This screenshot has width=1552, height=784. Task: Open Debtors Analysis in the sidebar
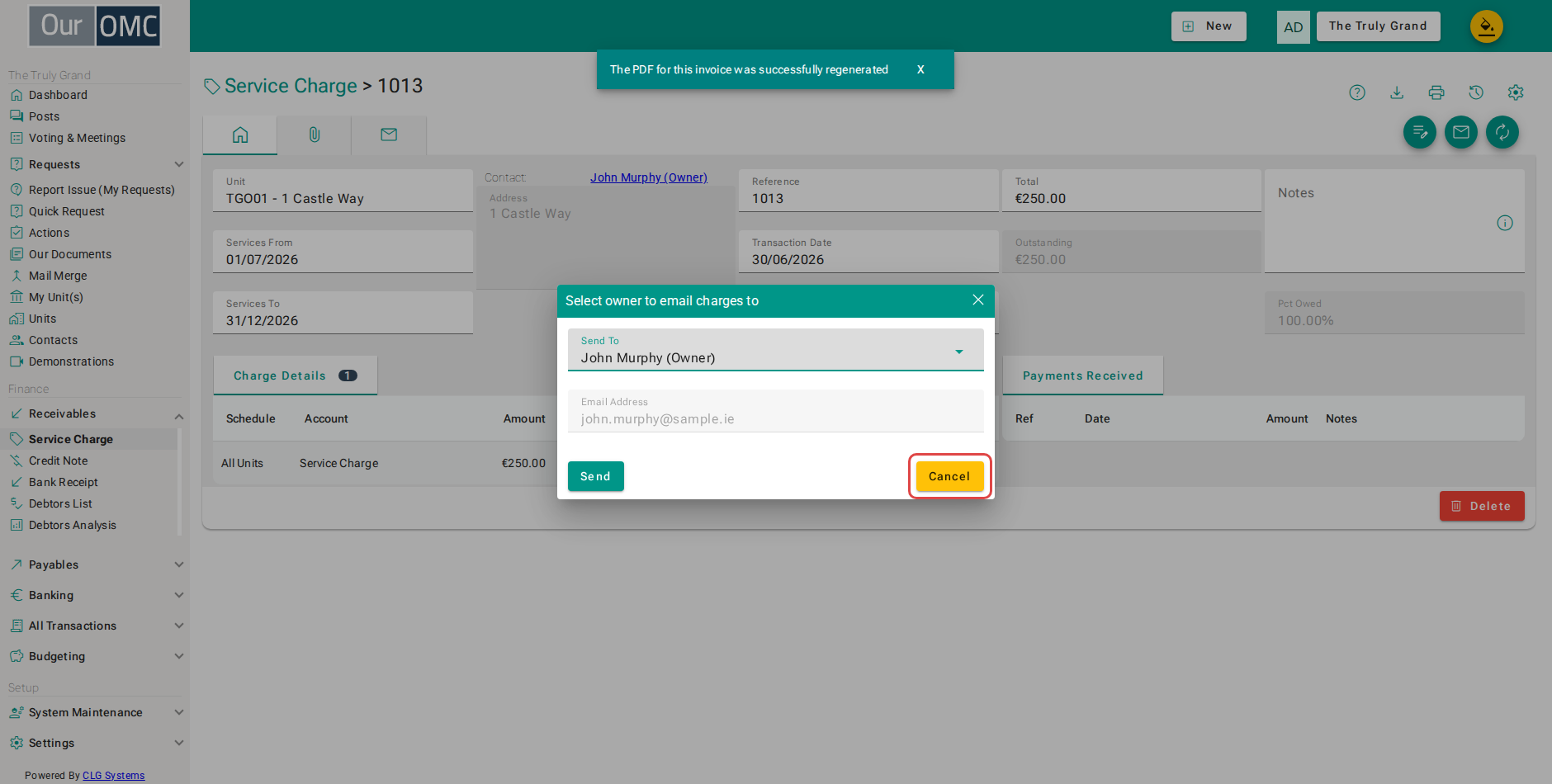(73, 525)
